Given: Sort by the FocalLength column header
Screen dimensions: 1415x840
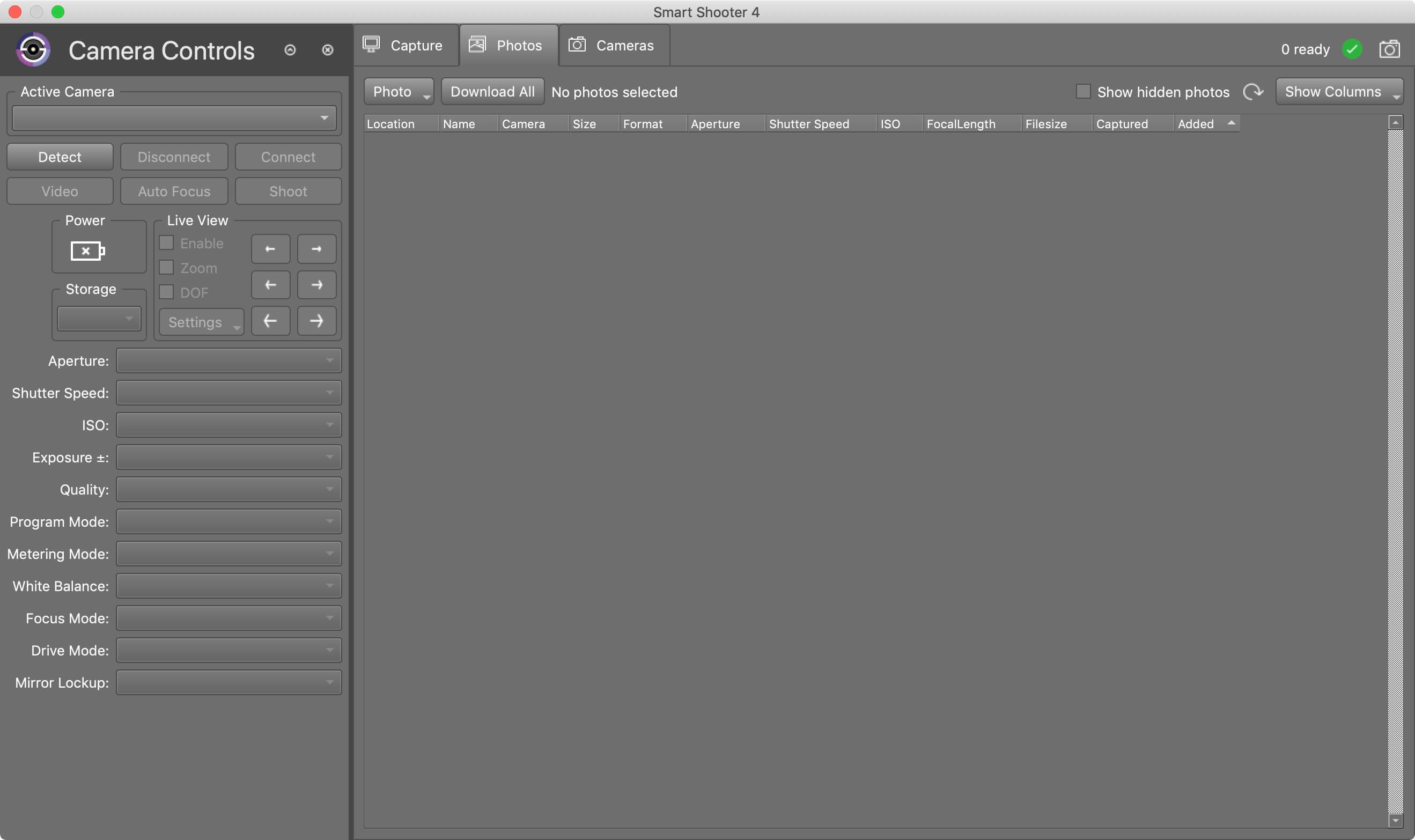Looking at the screenshot, I should click(972, 123).
